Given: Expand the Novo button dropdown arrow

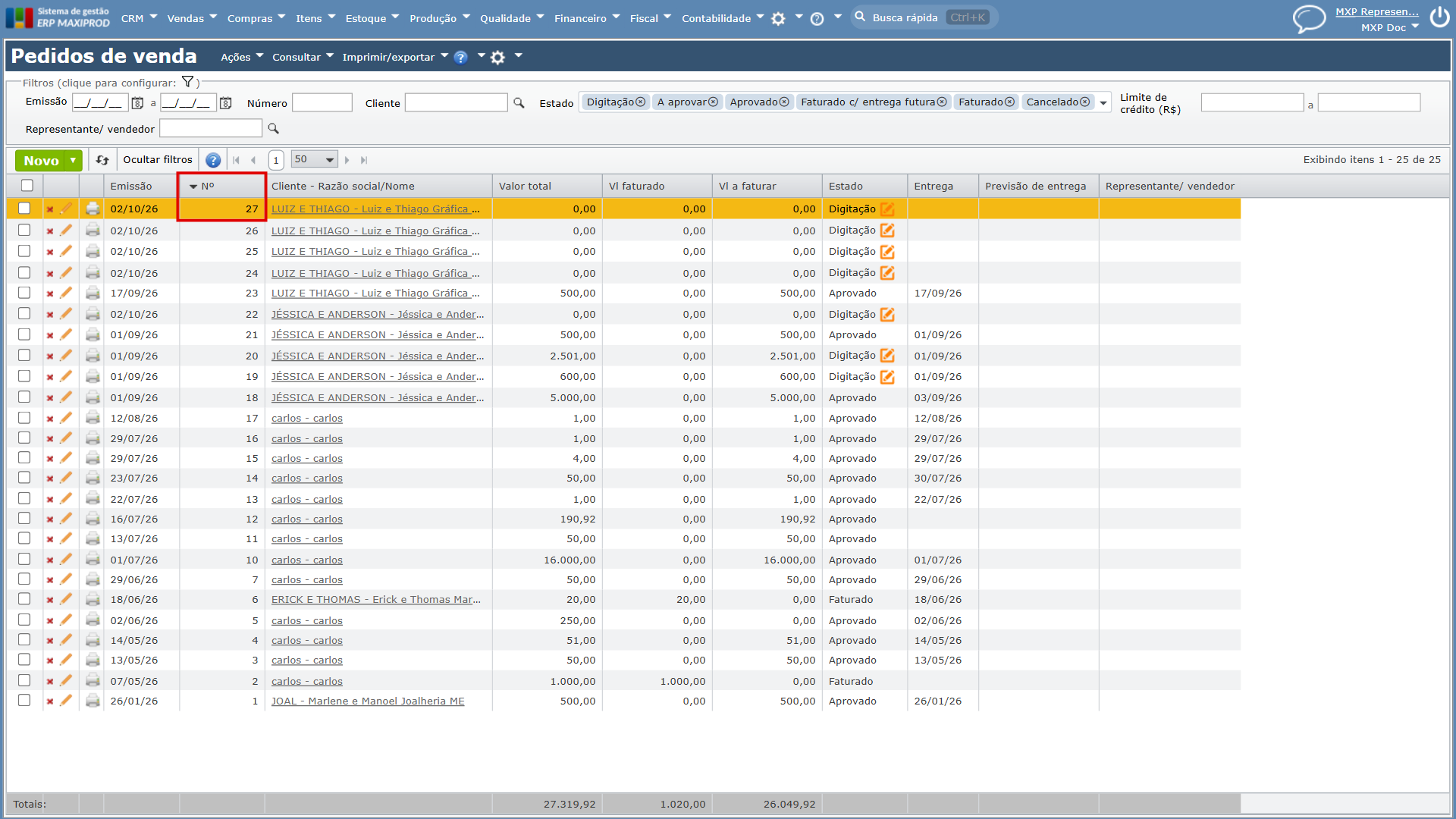Looking at the screenshot, I should pyautogui.click(x=74, y=160).
